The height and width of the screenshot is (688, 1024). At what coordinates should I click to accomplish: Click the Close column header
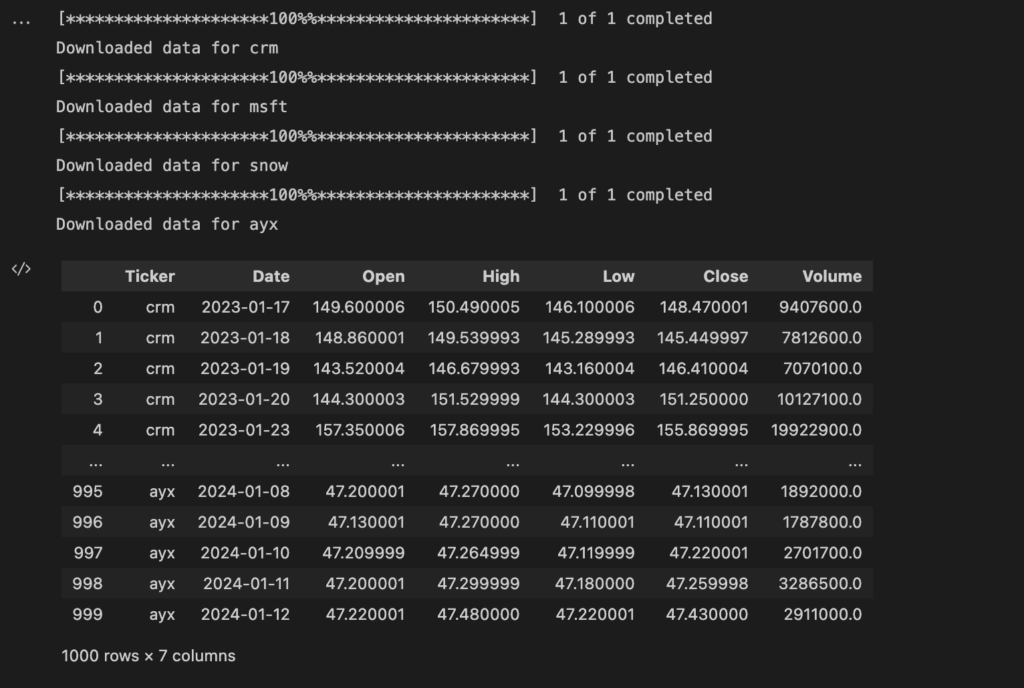pos(725,276)
